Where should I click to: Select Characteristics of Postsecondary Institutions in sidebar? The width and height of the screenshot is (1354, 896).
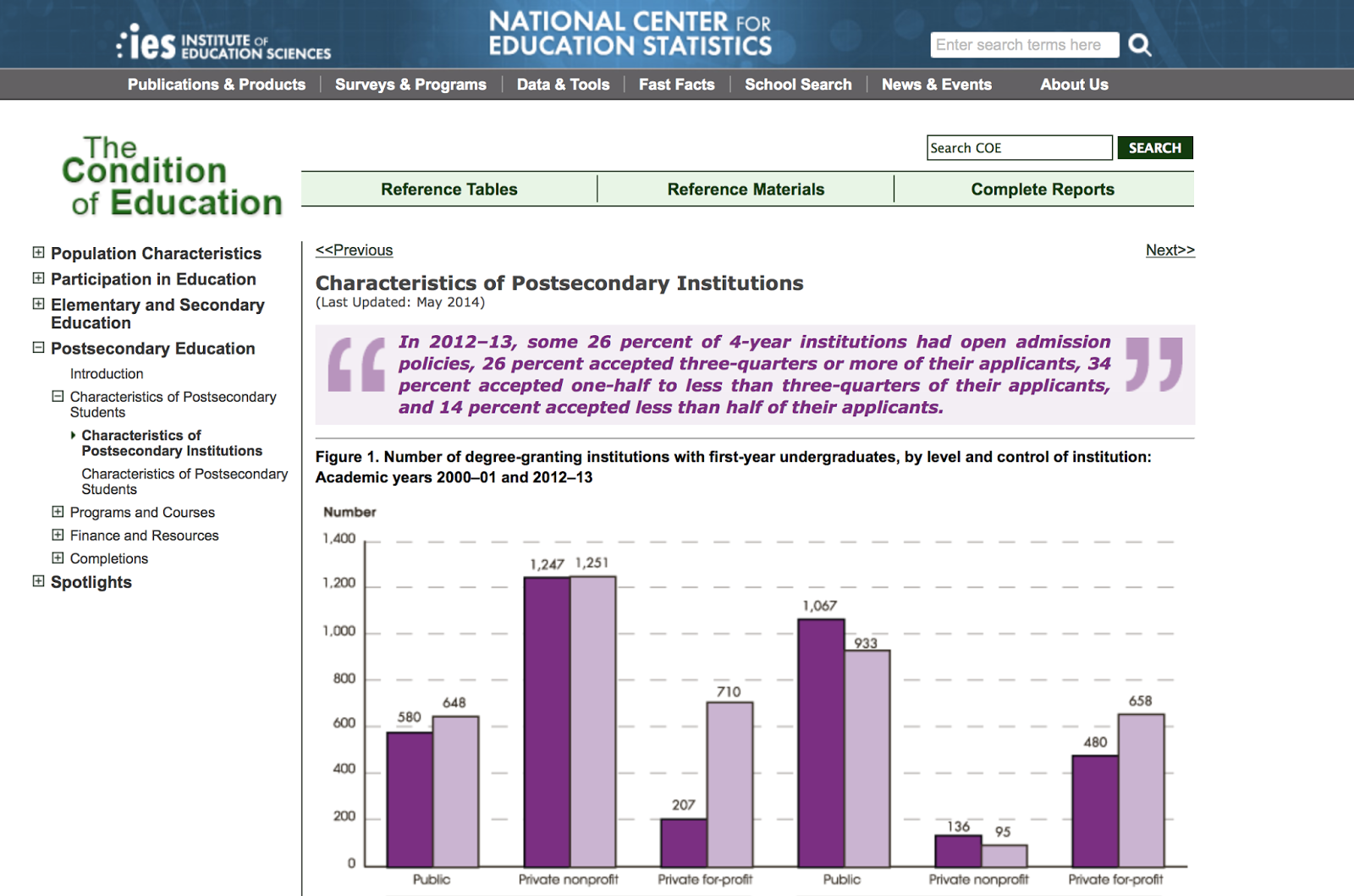click(172, 443)
